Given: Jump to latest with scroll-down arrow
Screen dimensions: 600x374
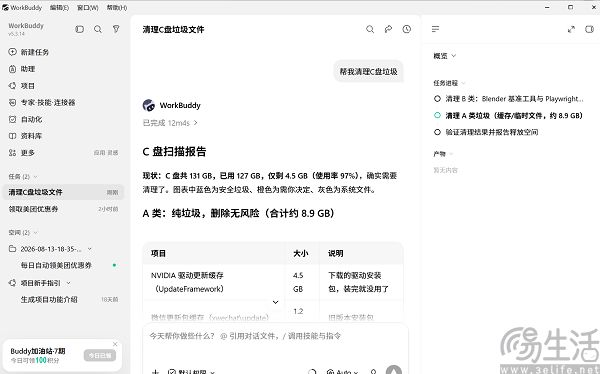Looking at the screenshot, I should (x=276, y=302).
